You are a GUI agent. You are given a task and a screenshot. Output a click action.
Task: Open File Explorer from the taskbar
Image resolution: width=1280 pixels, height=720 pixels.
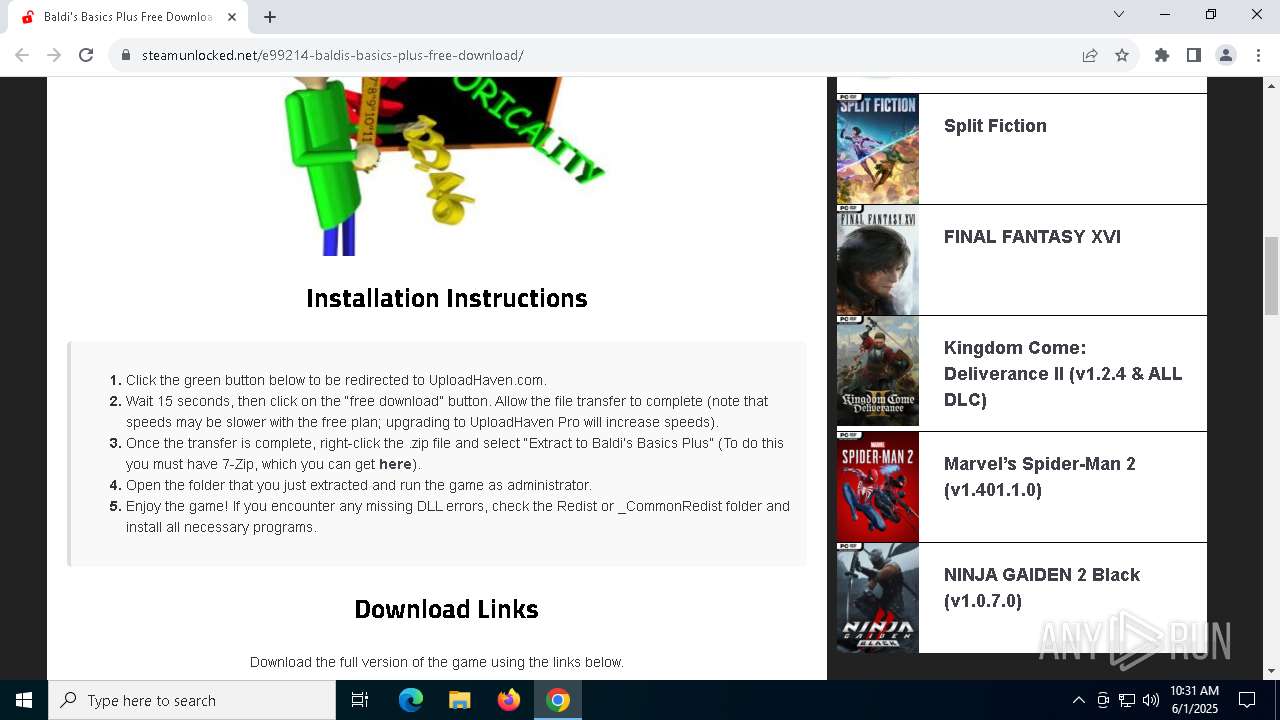(460, 700)
